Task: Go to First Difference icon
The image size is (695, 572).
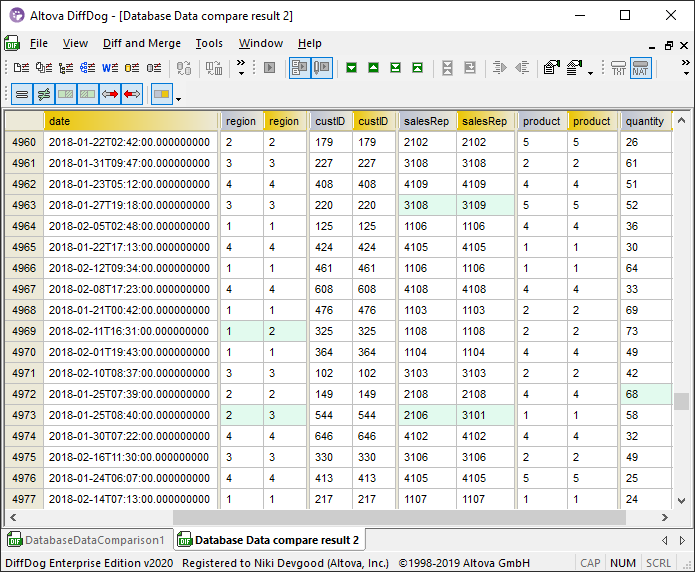Action: point(417,68)
